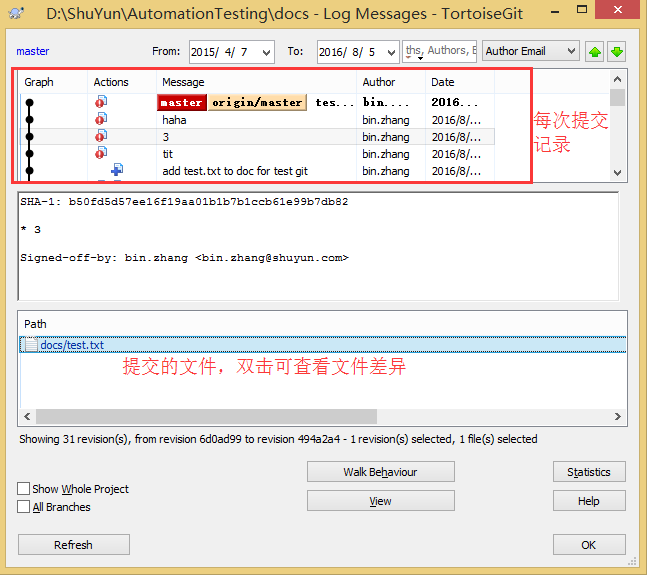Click the left arrow of the file list scrollbar

[x=27, y=416]
